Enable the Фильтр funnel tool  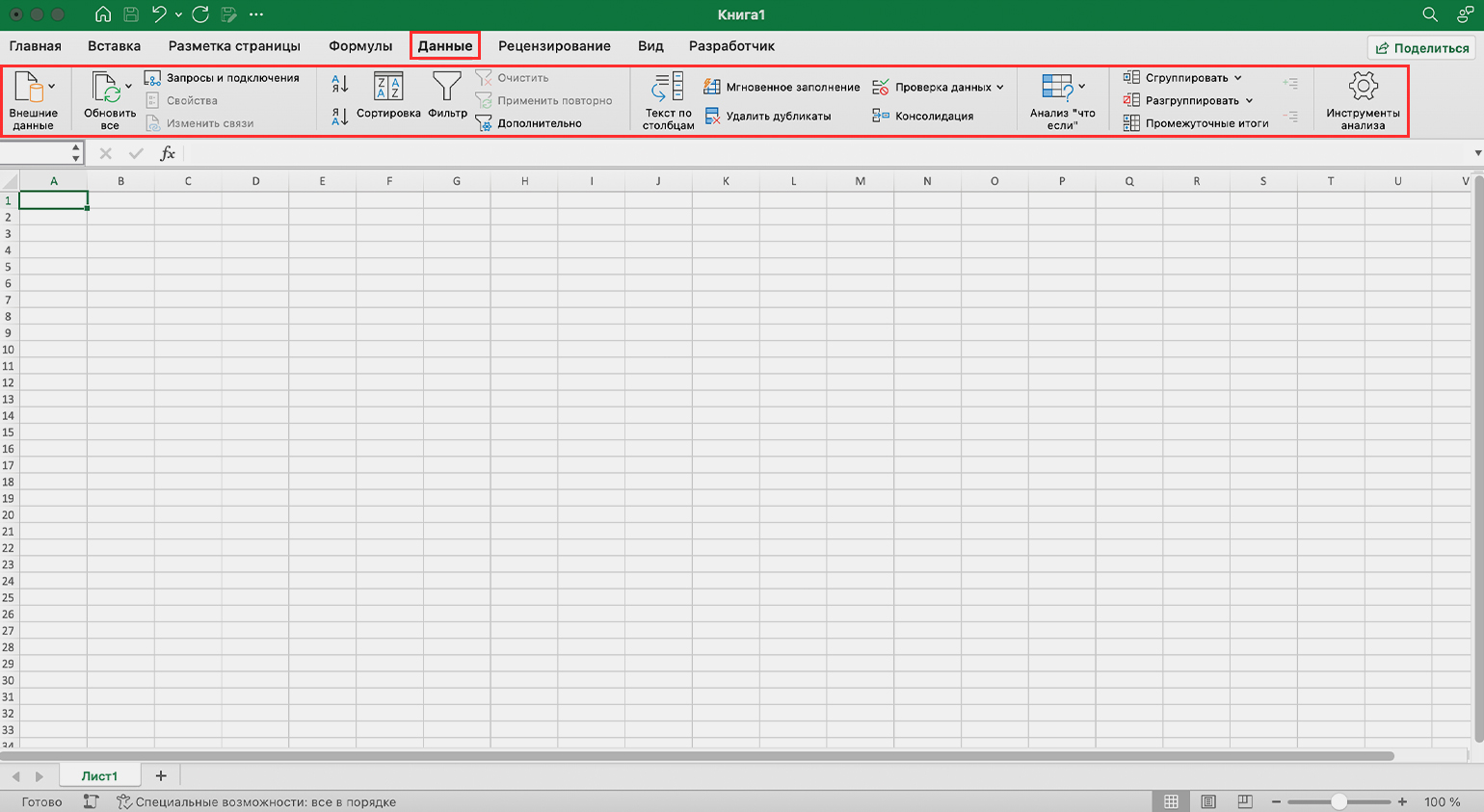pos(446,88)
